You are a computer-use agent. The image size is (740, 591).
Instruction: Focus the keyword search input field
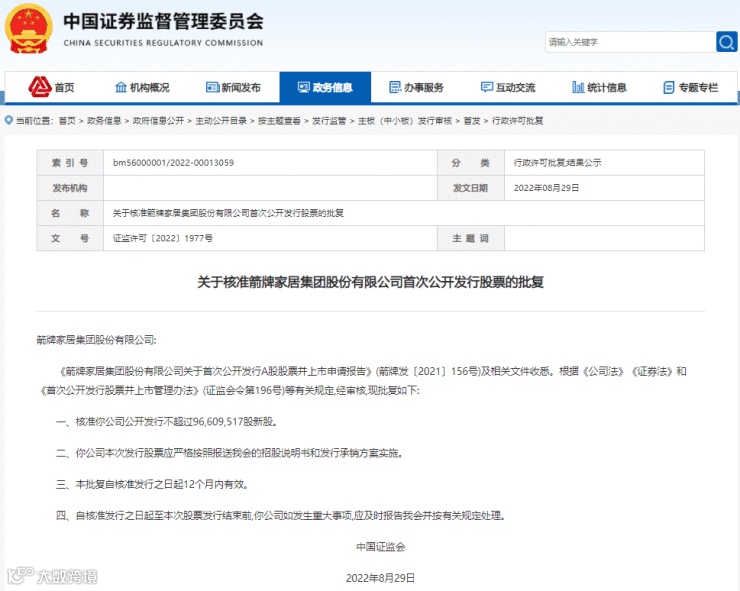pos(631,42)
